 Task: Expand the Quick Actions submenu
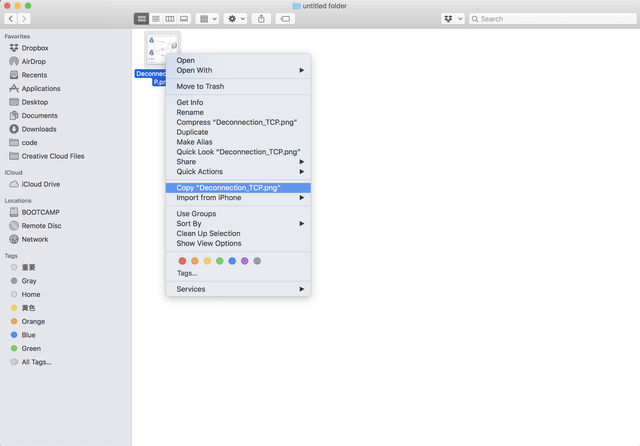pos(238,171)
